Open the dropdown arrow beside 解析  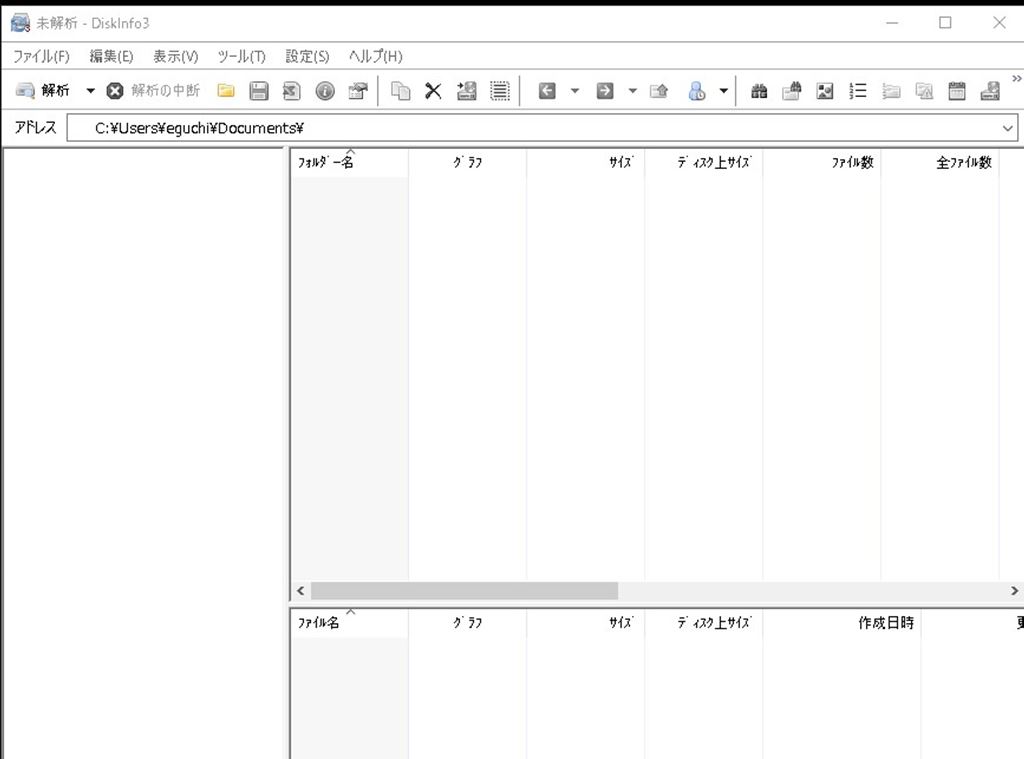(x=90, y=91)
